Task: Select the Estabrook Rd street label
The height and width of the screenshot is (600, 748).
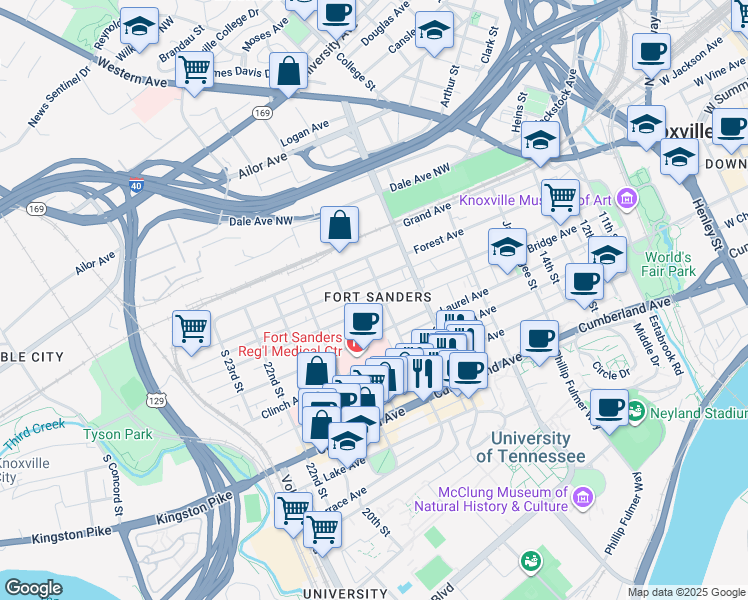Action: point(665,344)
